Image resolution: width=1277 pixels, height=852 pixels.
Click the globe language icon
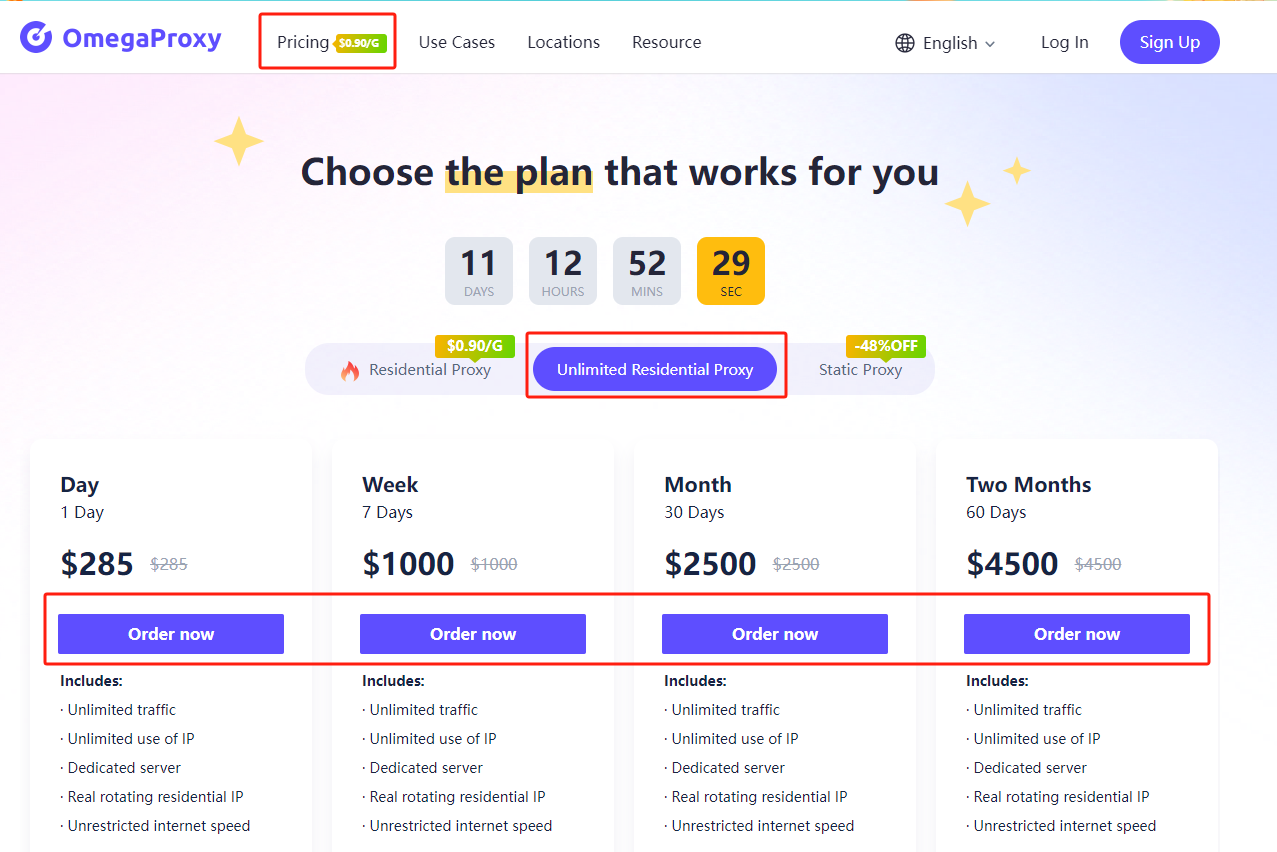coord(905,43)
